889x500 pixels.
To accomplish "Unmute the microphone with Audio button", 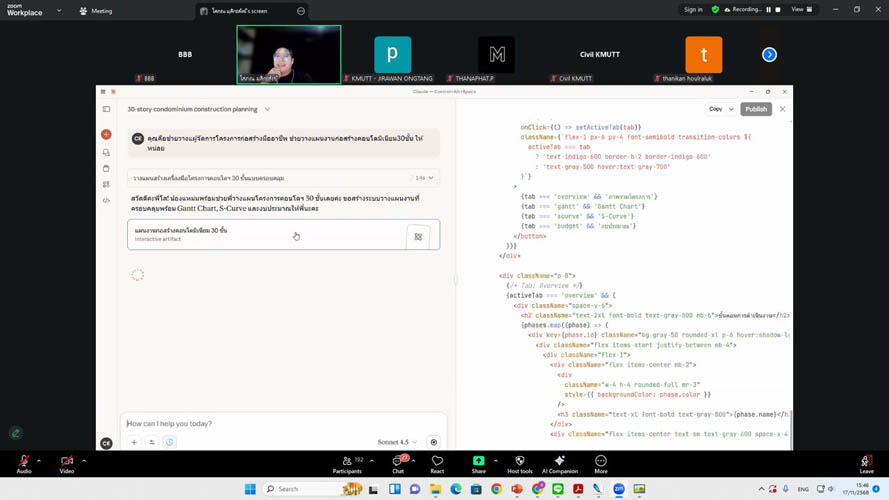I will 23,464.
